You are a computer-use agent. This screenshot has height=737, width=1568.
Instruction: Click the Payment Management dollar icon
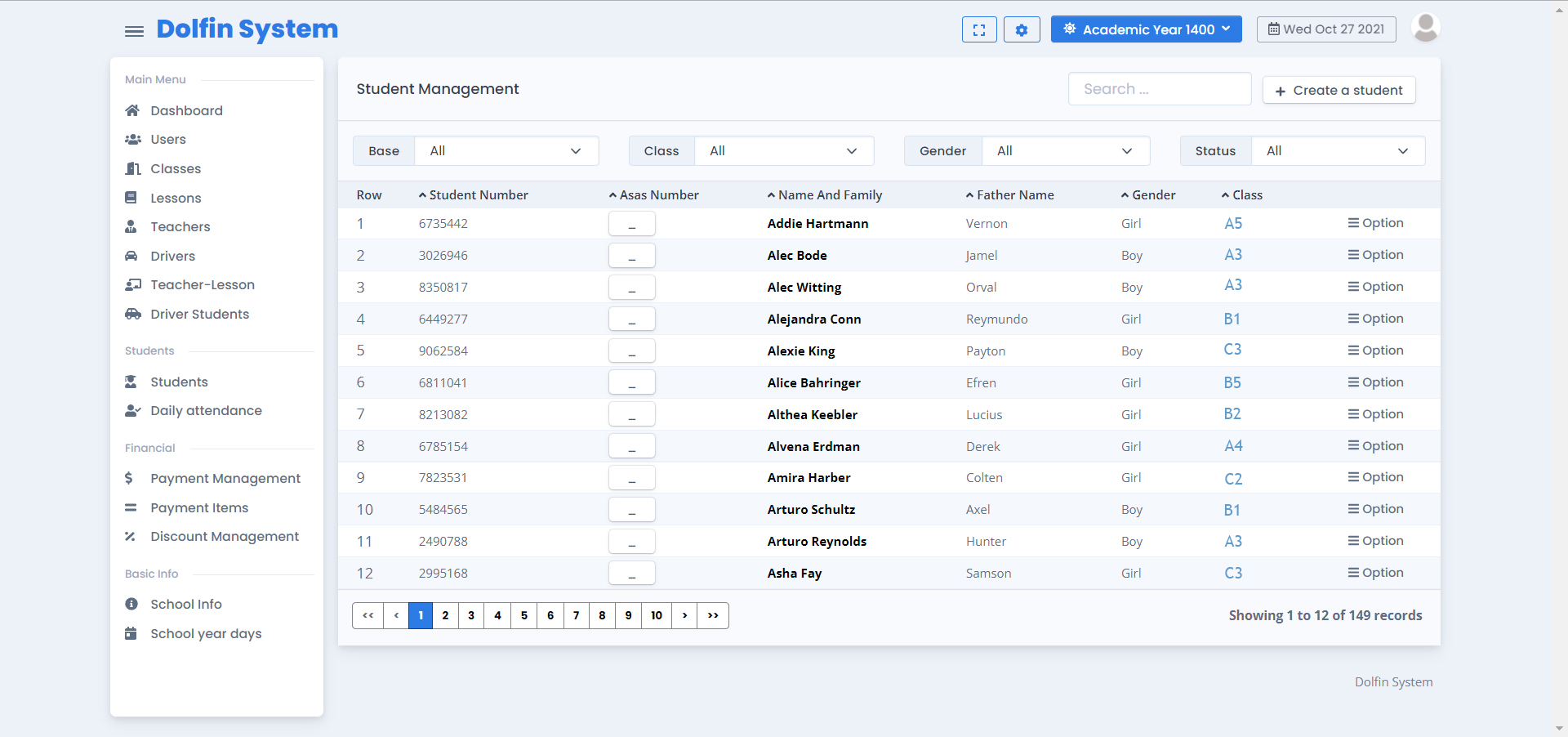coord(129,478)
